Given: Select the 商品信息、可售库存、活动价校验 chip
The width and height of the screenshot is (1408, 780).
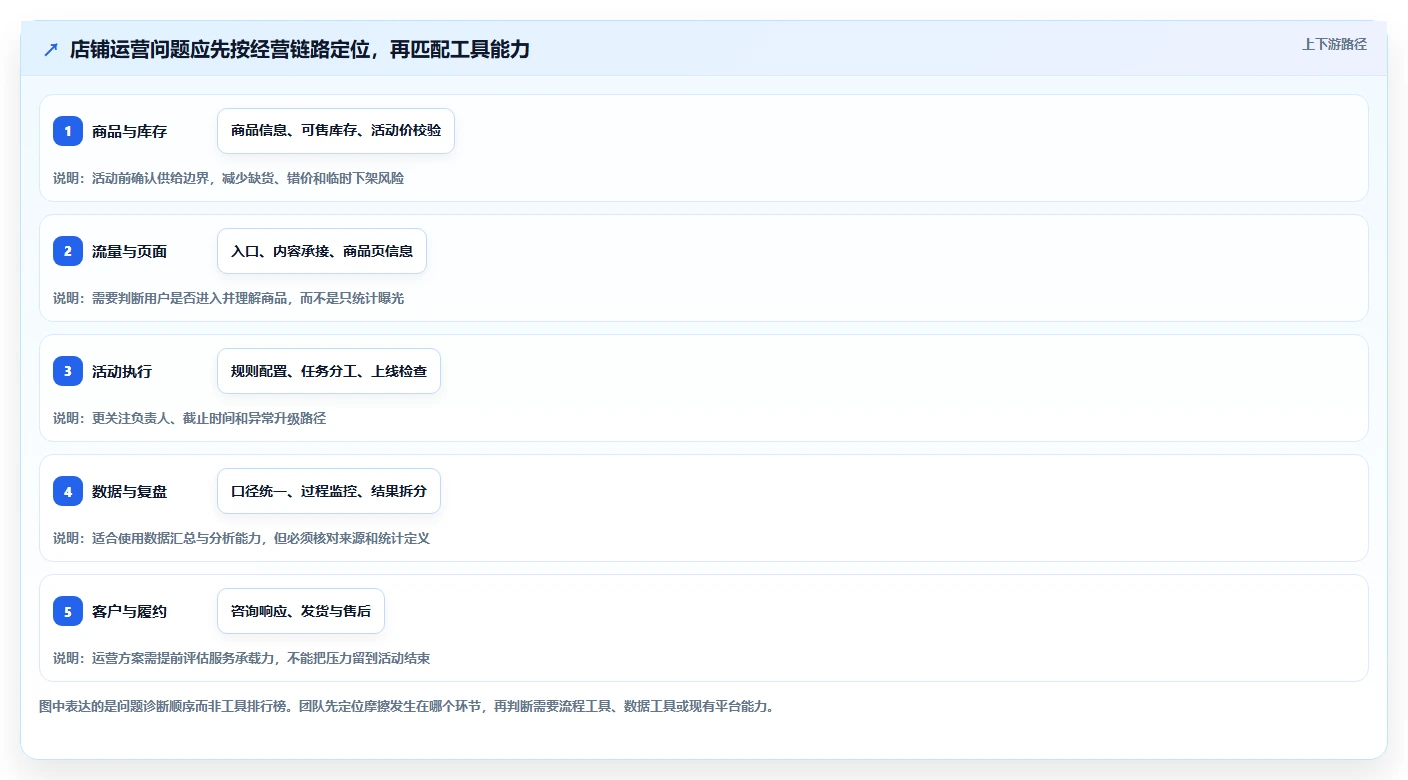Looking at the screenshot, I should [x=336, y=131].
